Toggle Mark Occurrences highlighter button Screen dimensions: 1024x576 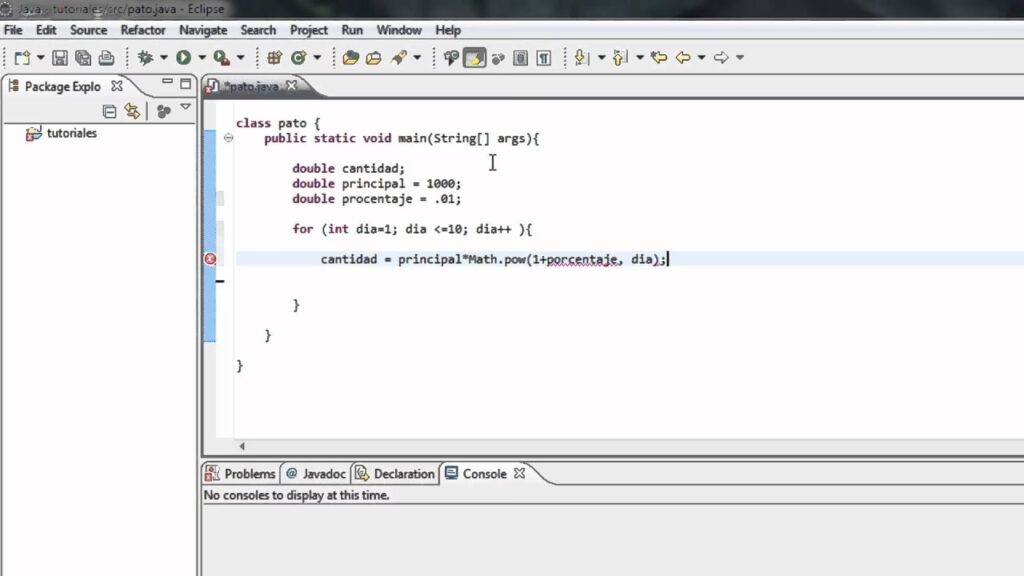tap(474, 58)
